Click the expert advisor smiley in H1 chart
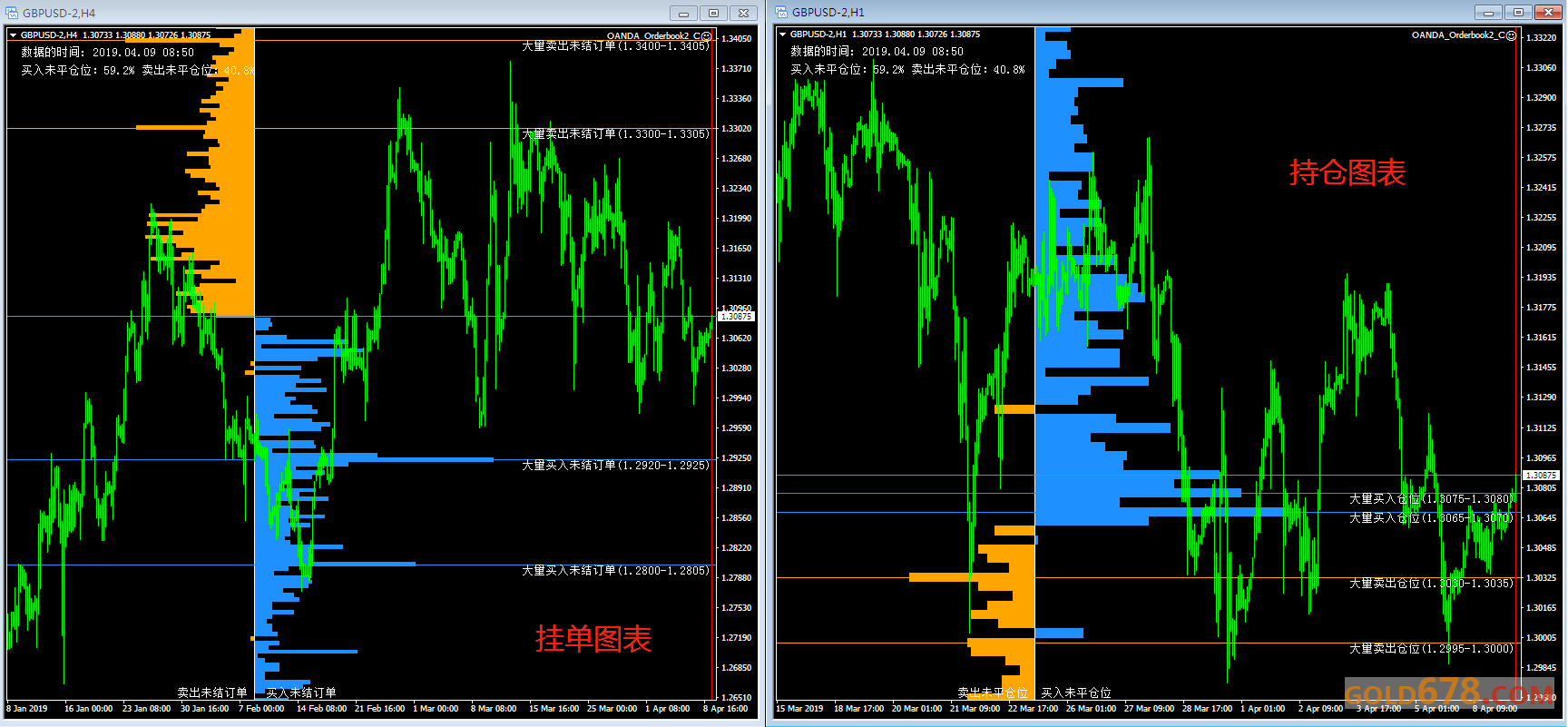The width and height of the screenshot is (1568, 727). coord(1511,35)
